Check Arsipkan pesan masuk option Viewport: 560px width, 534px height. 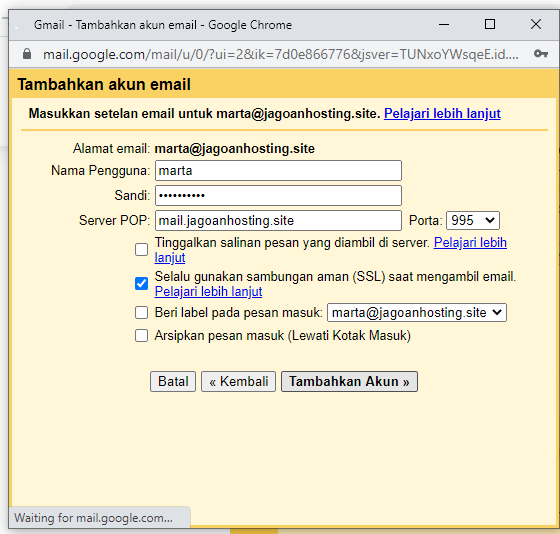pos(141,336)
